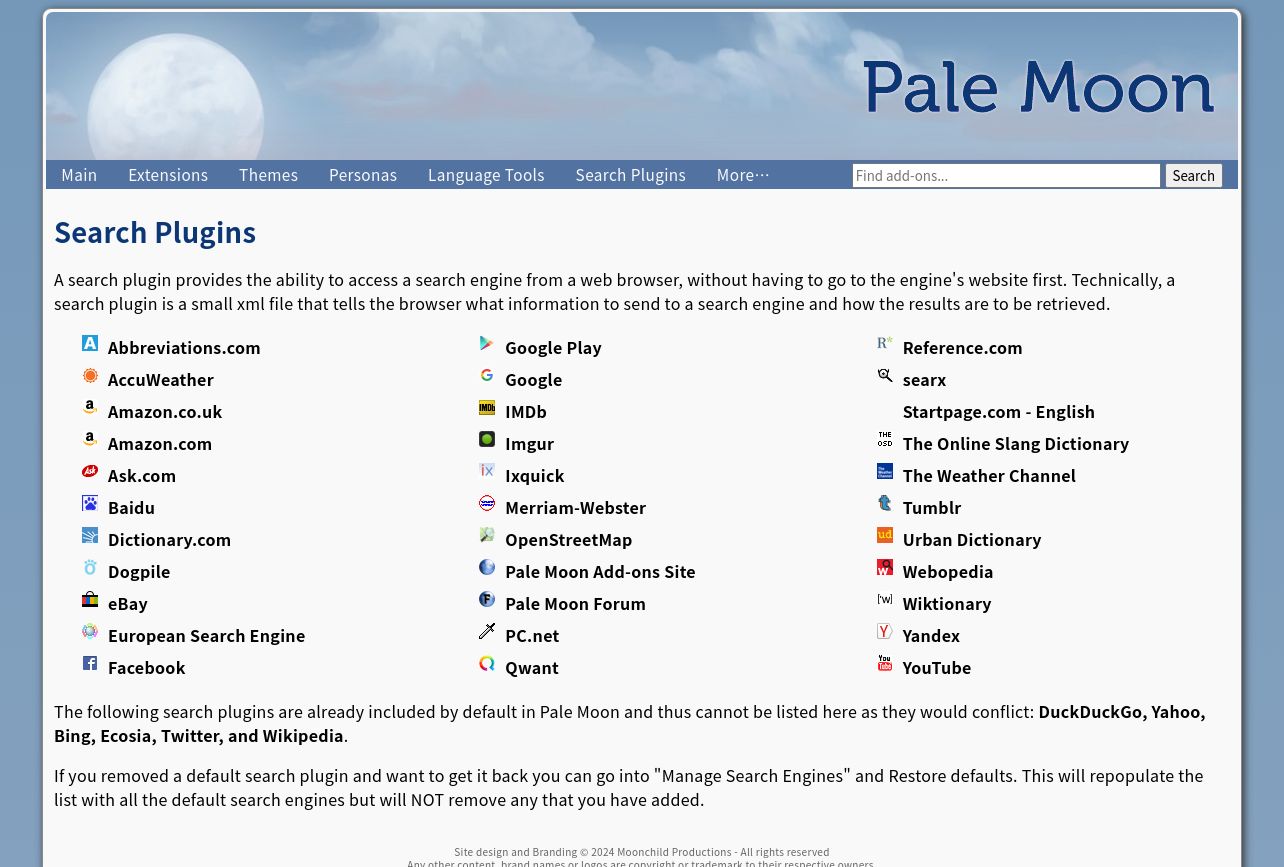
Task: Click the OpenStreetMap icon
Action: (x=487, y=535)
